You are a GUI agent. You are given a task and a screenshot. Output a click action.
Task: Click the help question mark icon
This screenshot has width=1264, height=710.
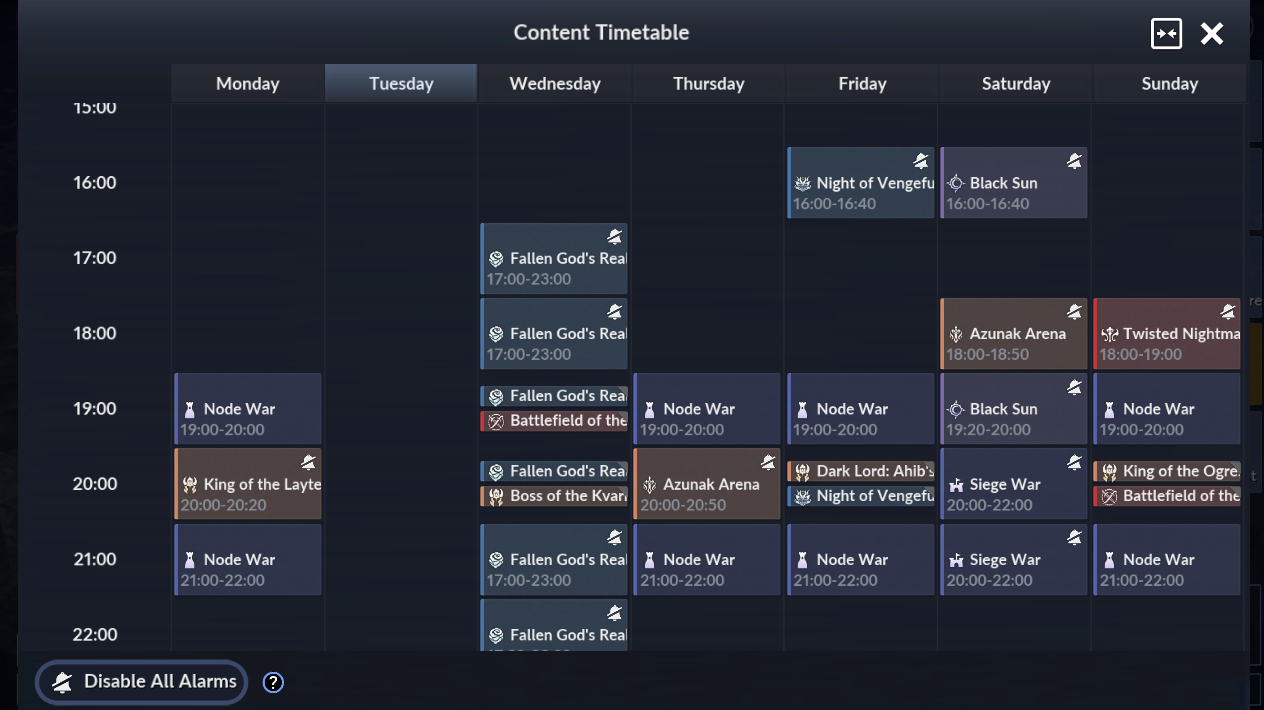click(273, 683)
